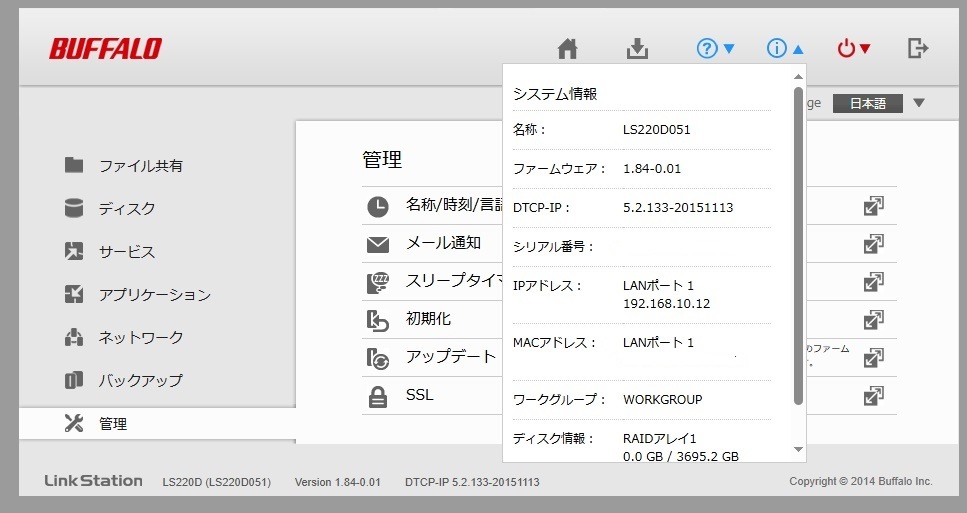967x513 pixels.
Task: Click the サービス sidebar icon
Action: click(74, 251)
